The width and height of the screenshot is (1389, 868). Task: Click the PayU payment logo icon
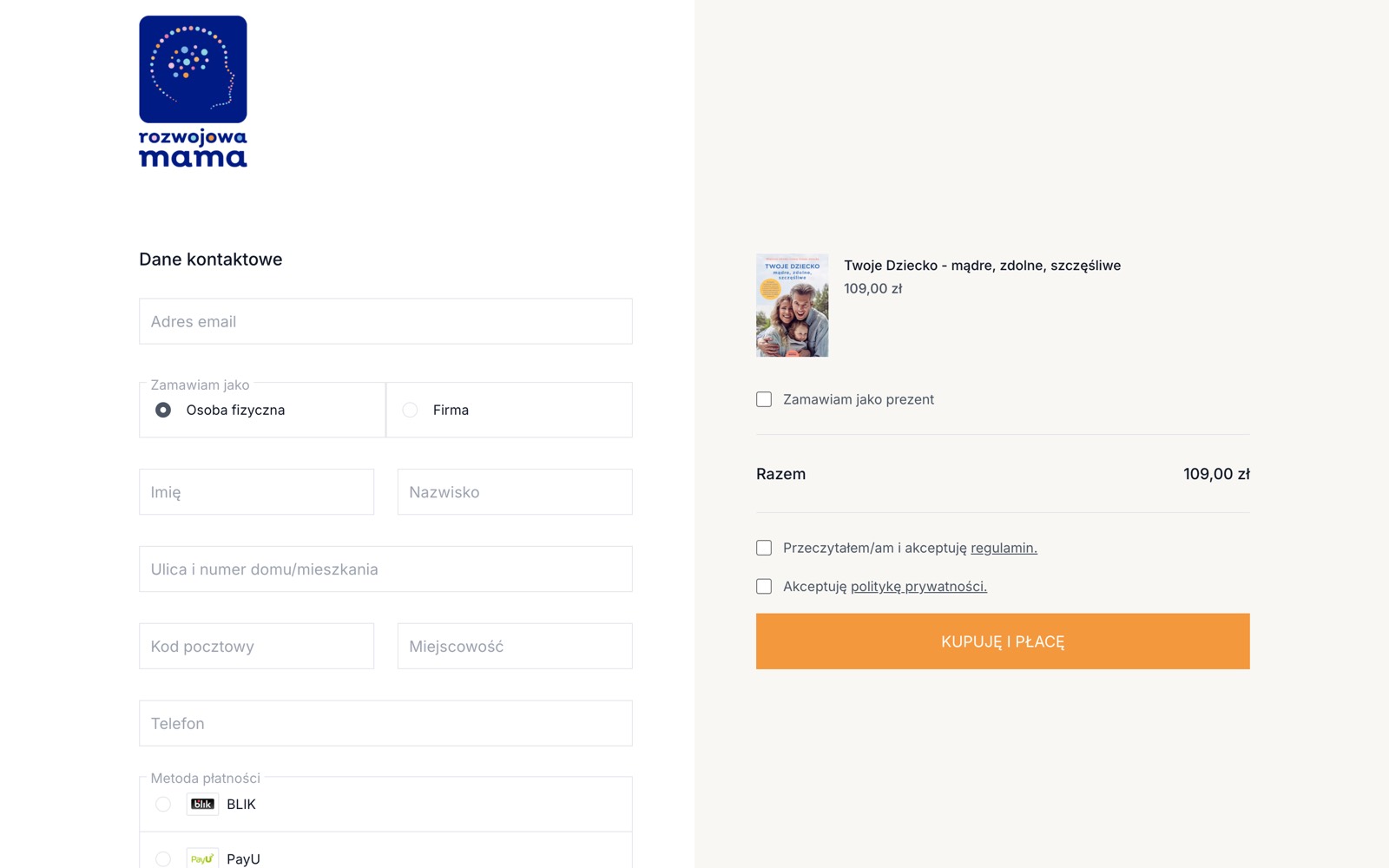202,858
